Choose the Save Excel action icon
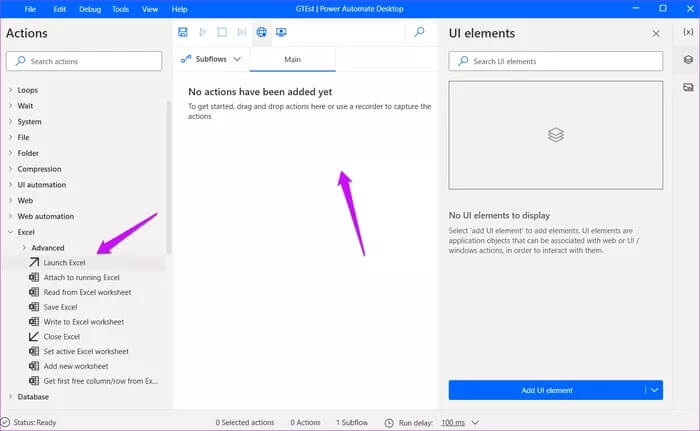The width and height of the screenshot is (700, 431). click(x=34, y=307)
